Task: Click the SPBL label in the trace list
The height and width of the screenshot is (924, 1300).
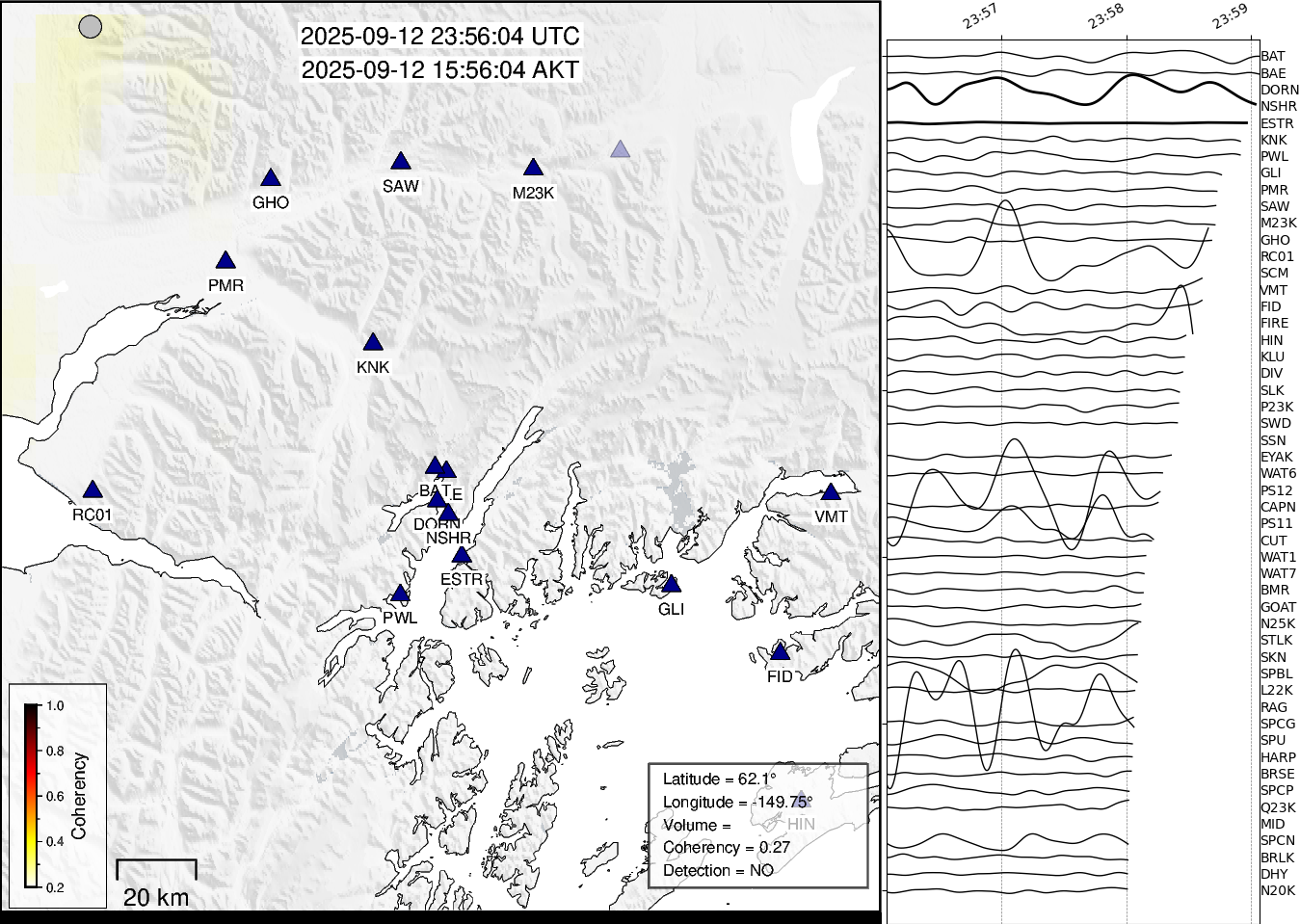Action: (x=1276, y=674)
